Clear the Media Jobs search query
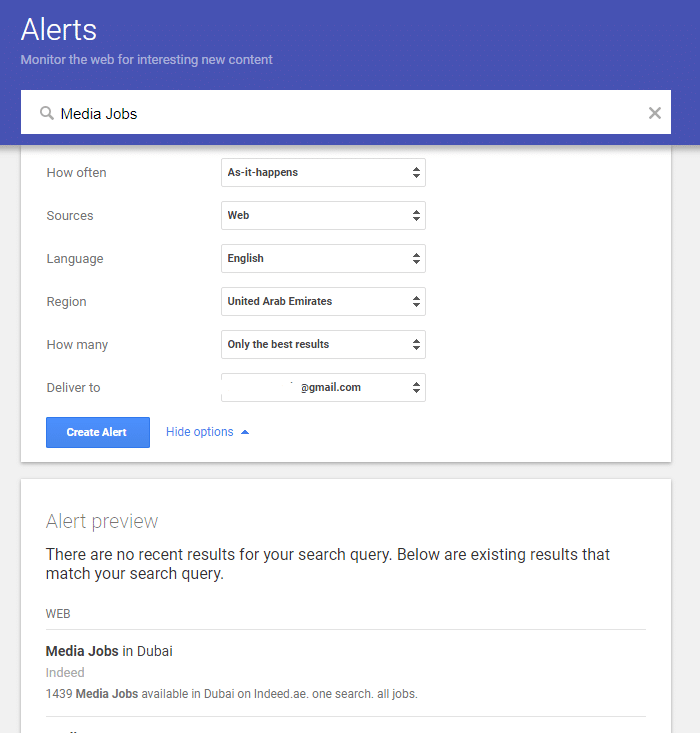Screen dimensions: 700x733 (x=655, y=113)
